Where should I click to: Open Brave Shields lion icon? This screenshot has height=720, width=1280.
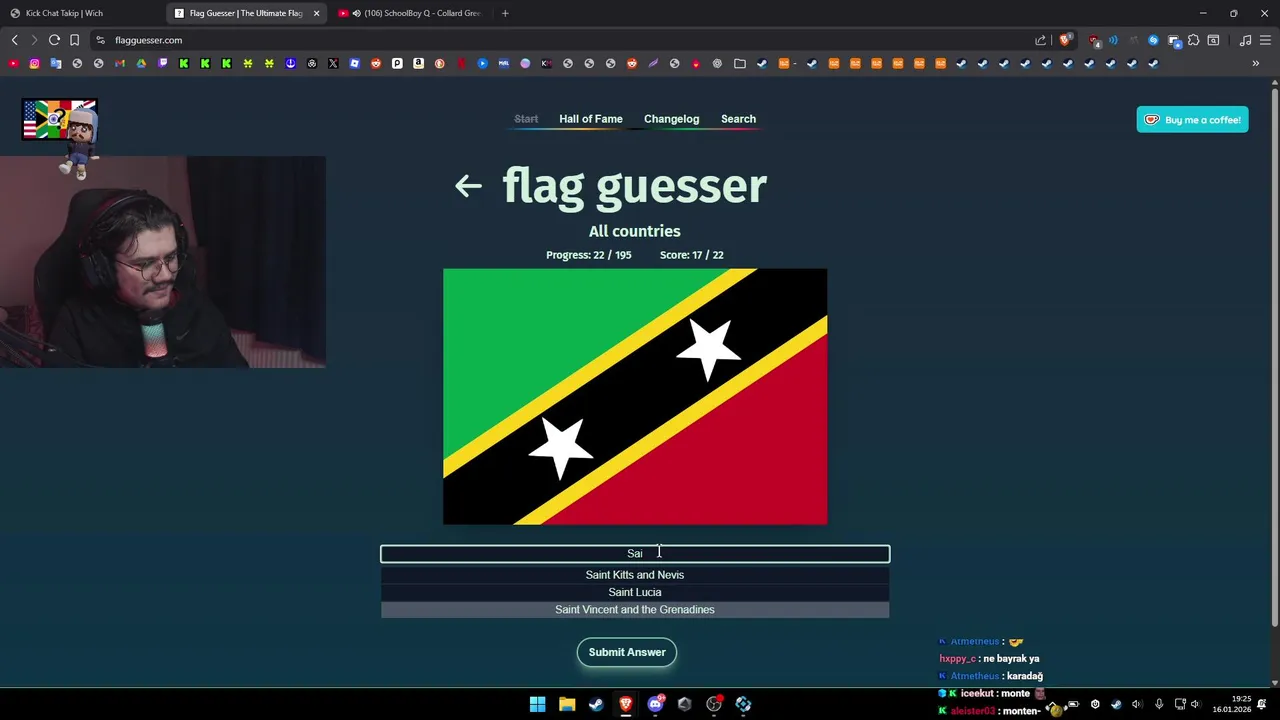tap(1065, 40)
